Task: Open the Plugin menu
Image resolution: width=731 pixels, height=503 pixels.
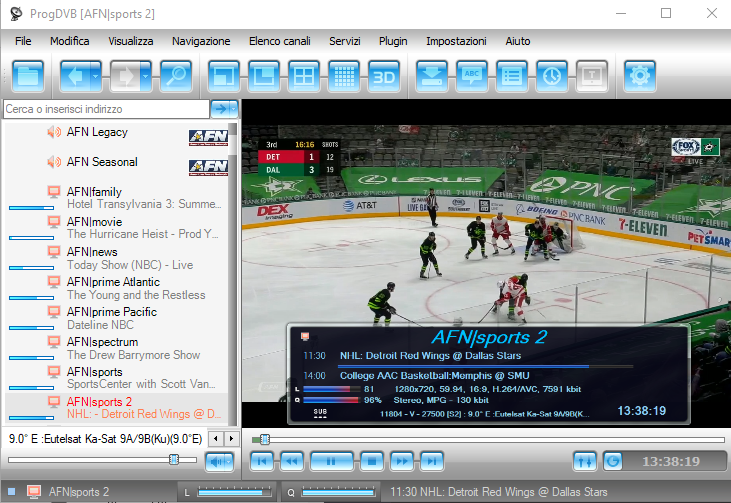Action: pyautogui.click(x=393, y=41)
